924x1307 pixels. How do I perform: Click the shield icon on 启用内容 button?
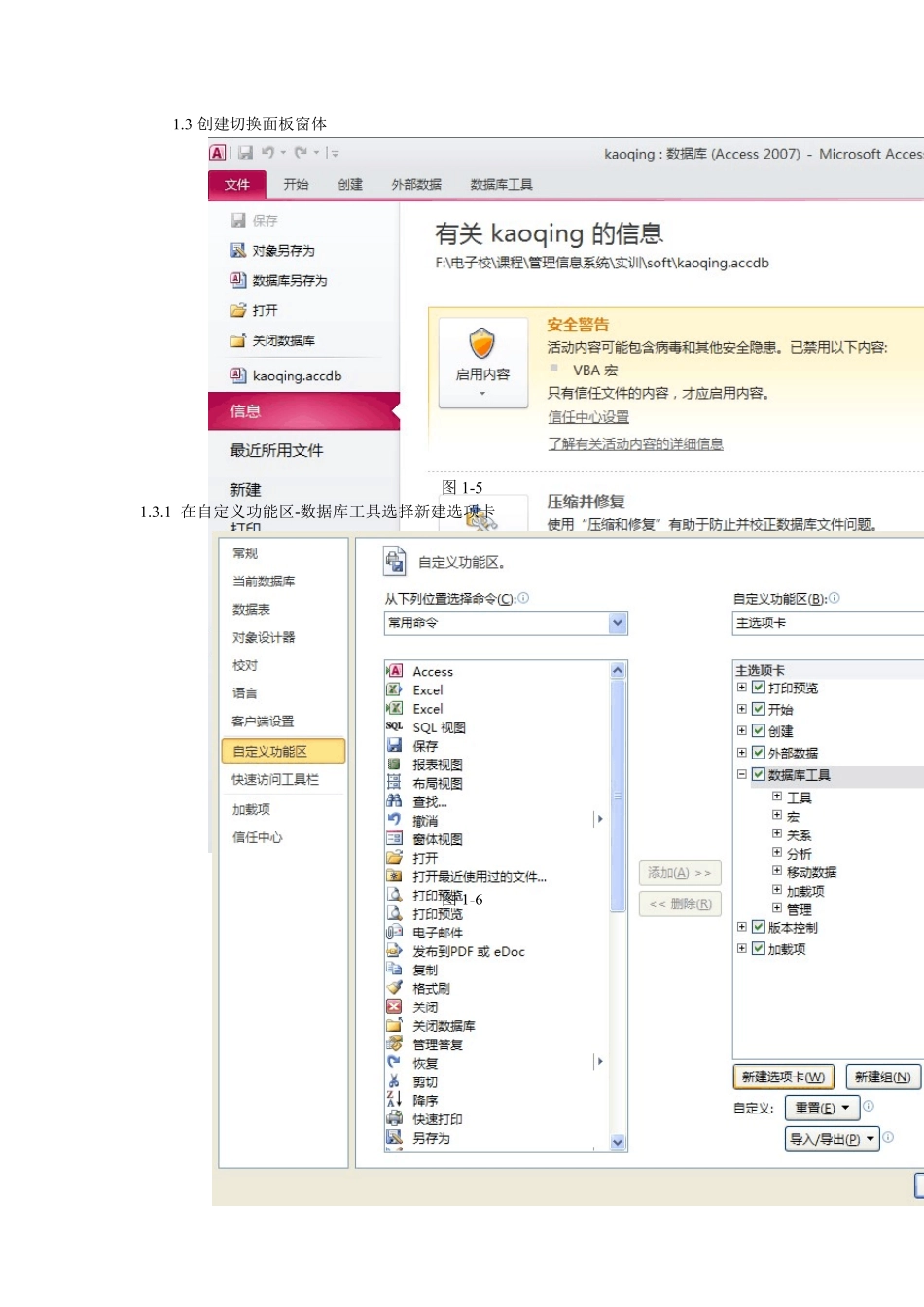pos(482,344)
